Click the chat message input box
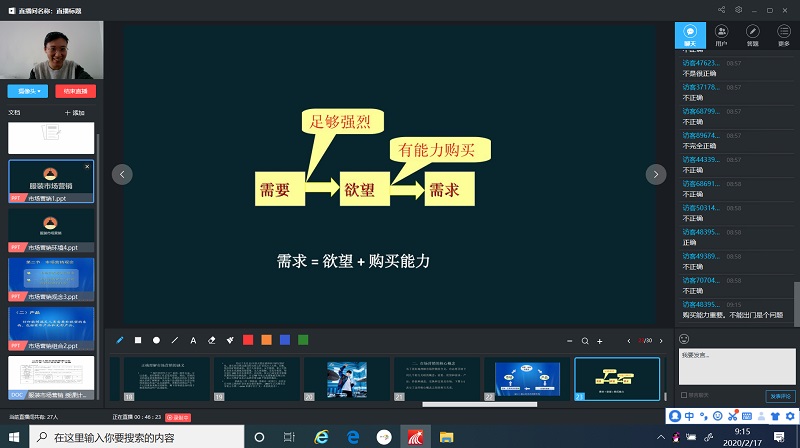The image size is (800, 448). [x=737, y=366]
